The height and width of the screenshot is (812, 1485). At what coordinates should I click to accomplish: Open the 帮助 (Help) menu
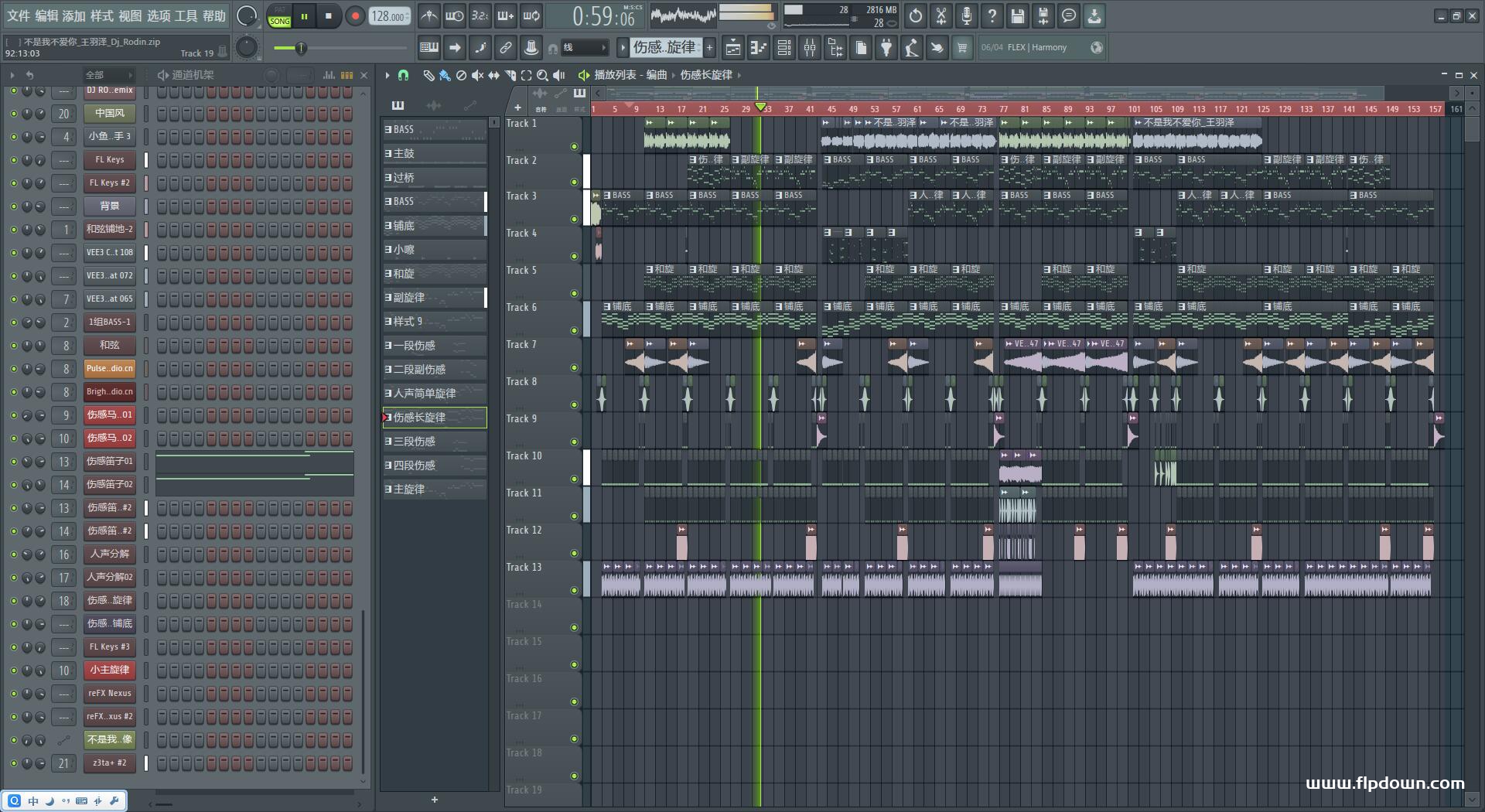(214, 15)
